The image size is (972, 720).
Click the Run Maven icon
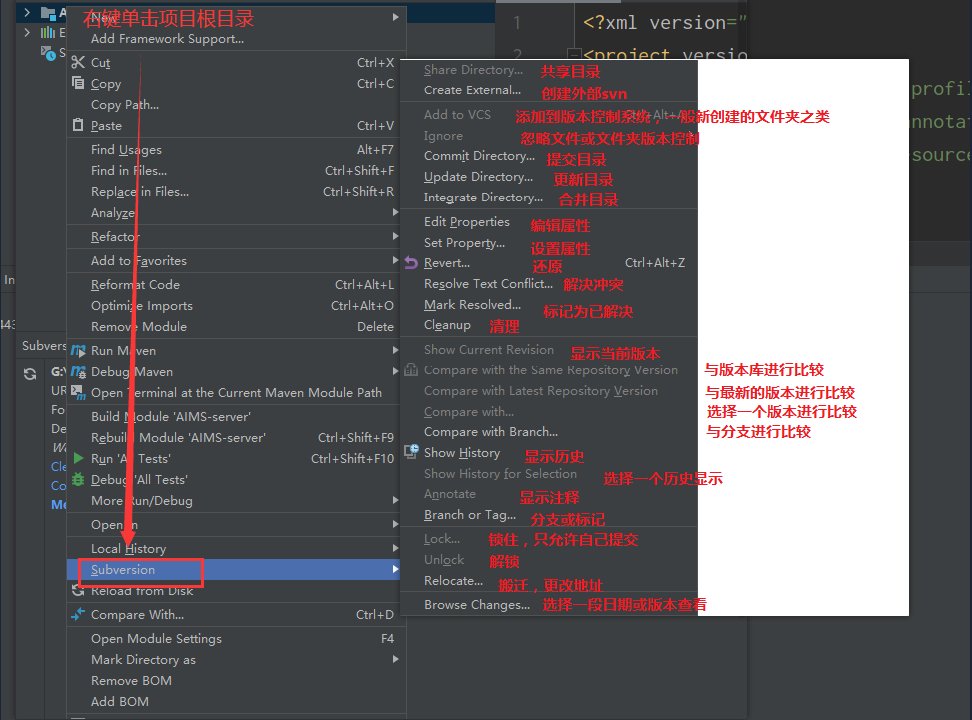pyautogui.click(x=78, y=350)
